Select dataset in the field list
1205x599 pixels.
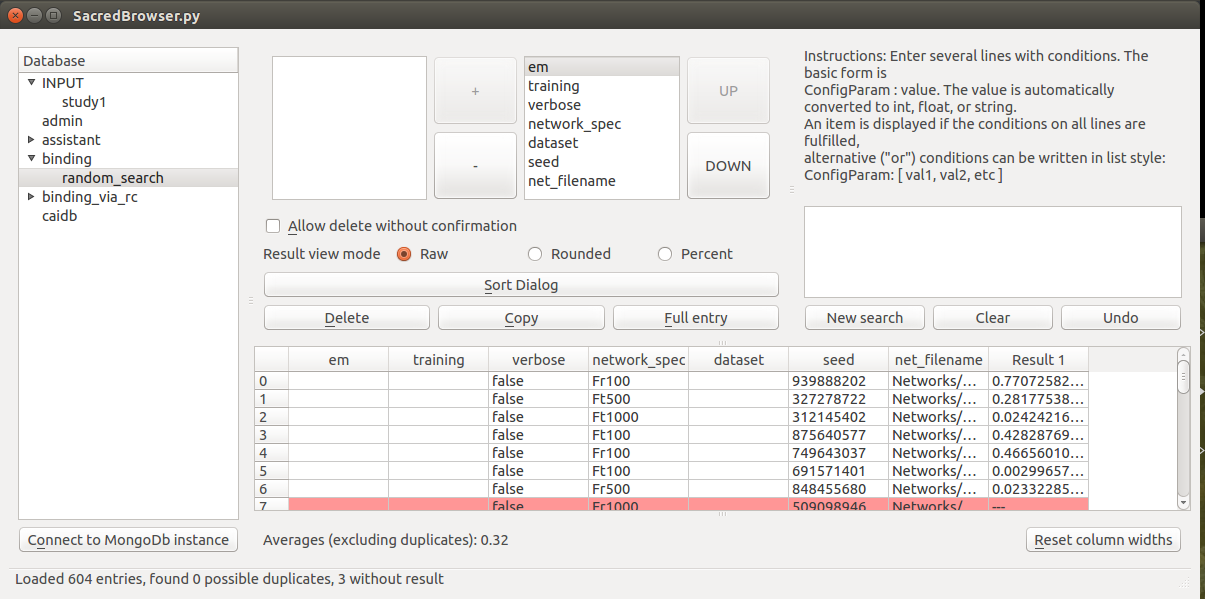tap(602, 143)
